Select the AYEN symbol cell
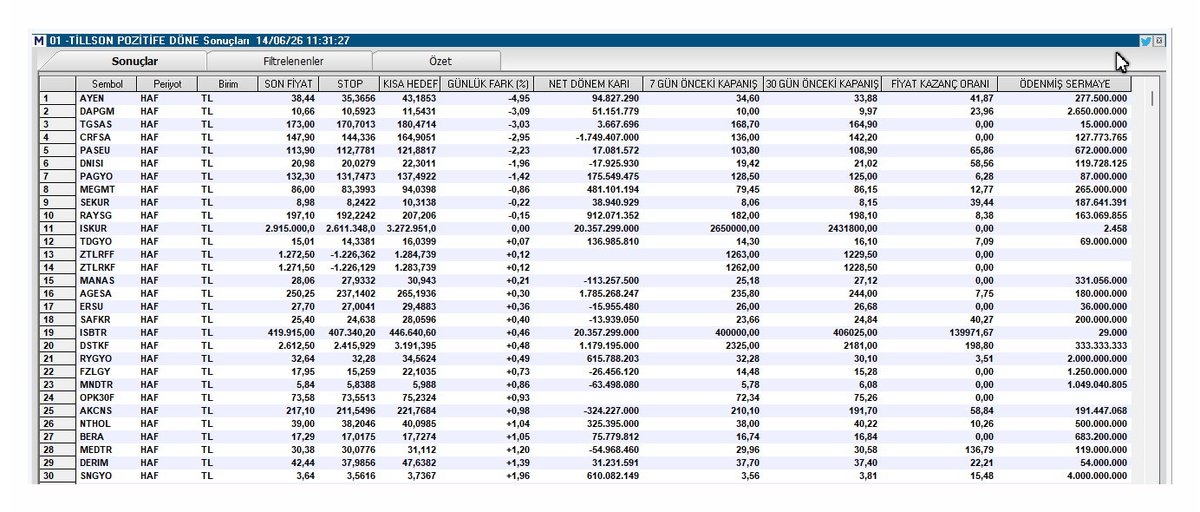Image resolution: width=1200 pixels, height=512 pixels. point(107,99)
